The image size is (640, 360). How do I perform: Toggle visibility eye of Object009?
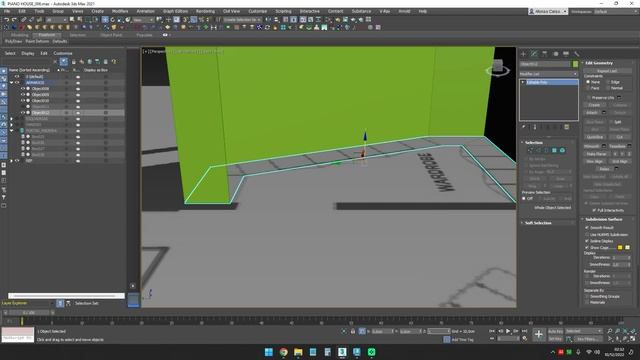pyautogui.click(x=23, y=95)
